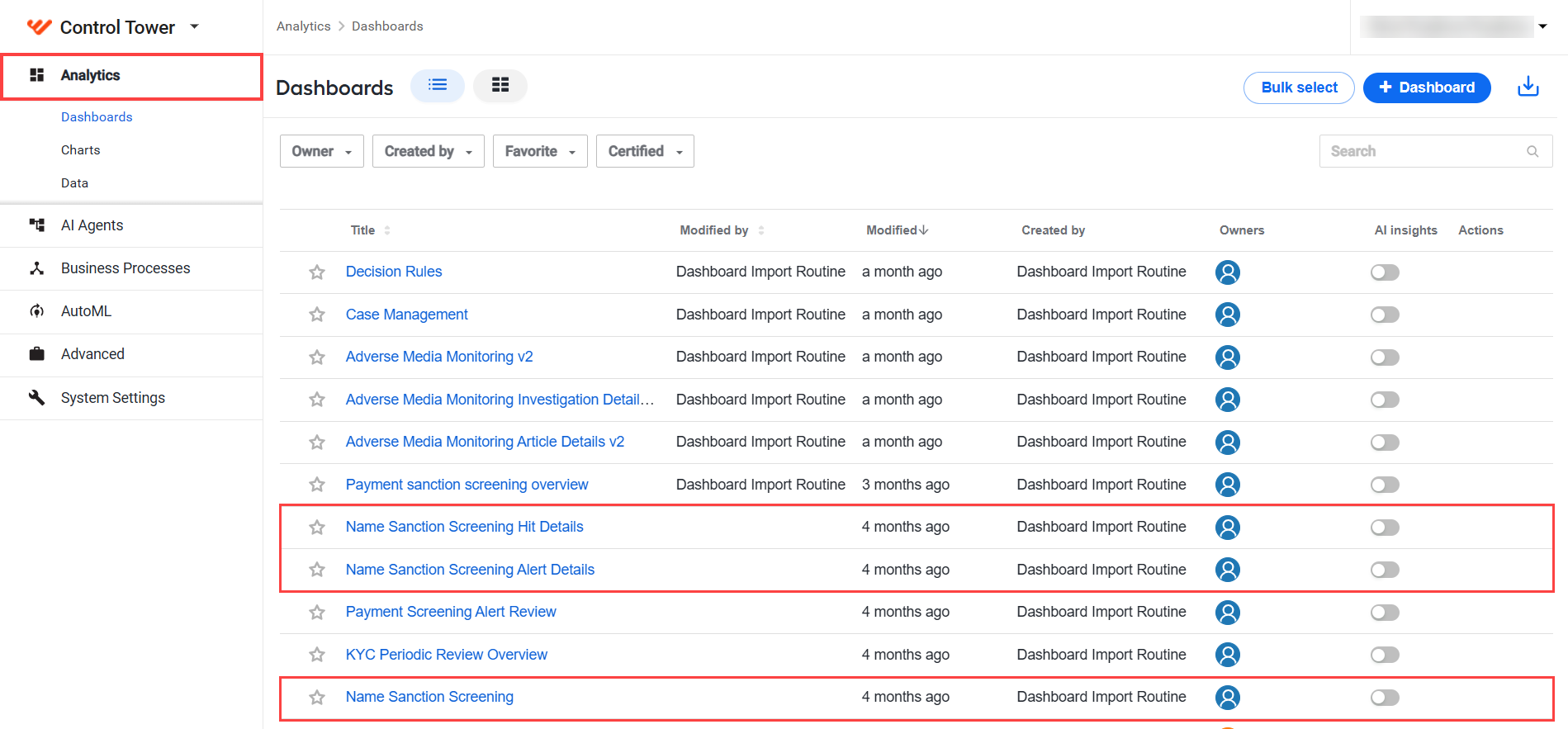Image resolution: width=1568 pixels, height=729 pixels.
Task: Toggle AI insights for Adverse Media Monitoring Article Details v2
Action: point(1385,443)
